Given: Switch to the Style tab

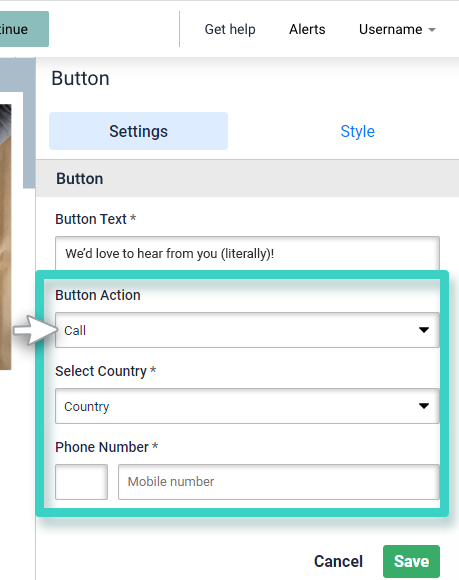Looking at the screenshot, I should (x=357, y=131).
